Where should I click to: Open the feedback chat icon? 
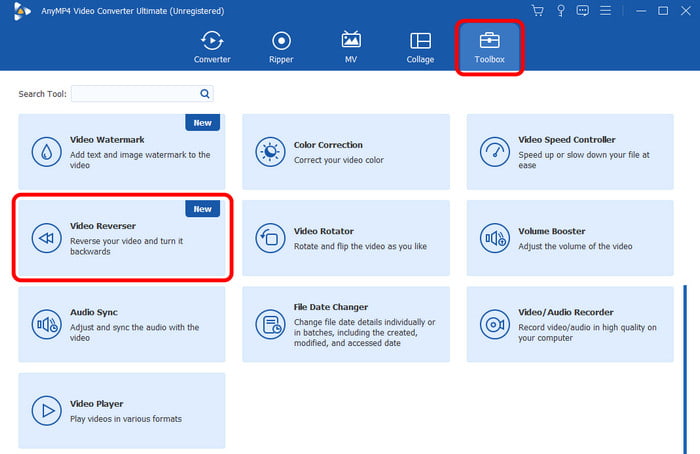coord(583,10)
